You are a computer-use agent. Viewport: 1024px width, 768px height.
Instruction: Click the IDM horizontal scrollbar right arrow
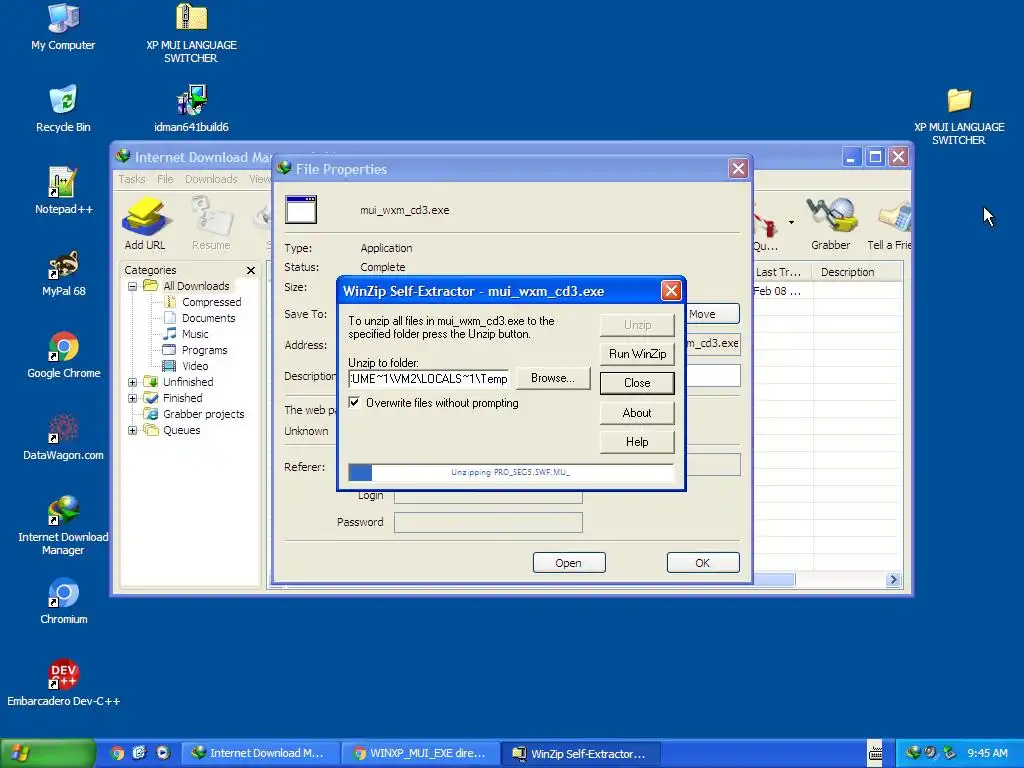pos(893,579)
